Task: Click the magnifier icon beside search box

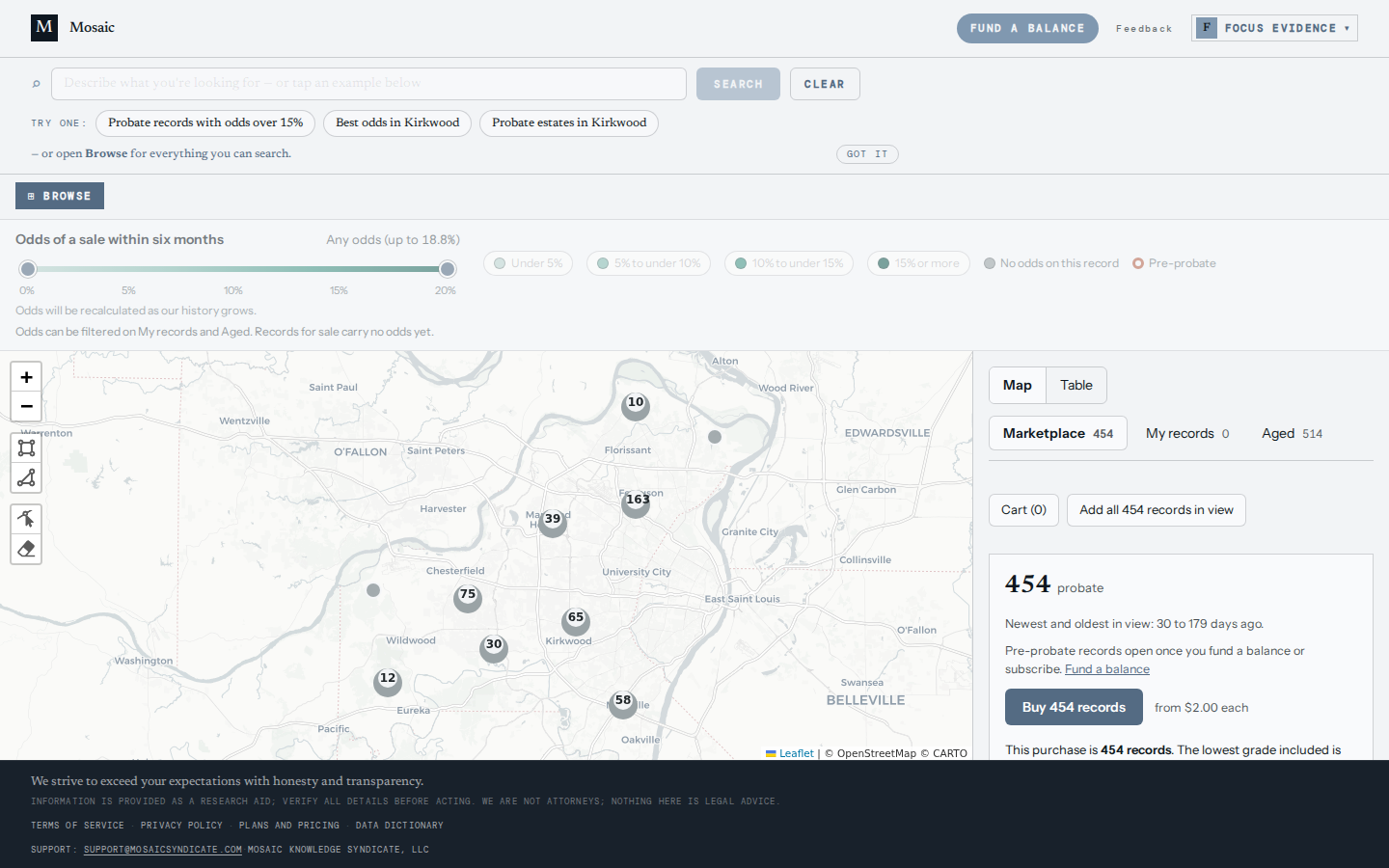Action: click(37, 84)
